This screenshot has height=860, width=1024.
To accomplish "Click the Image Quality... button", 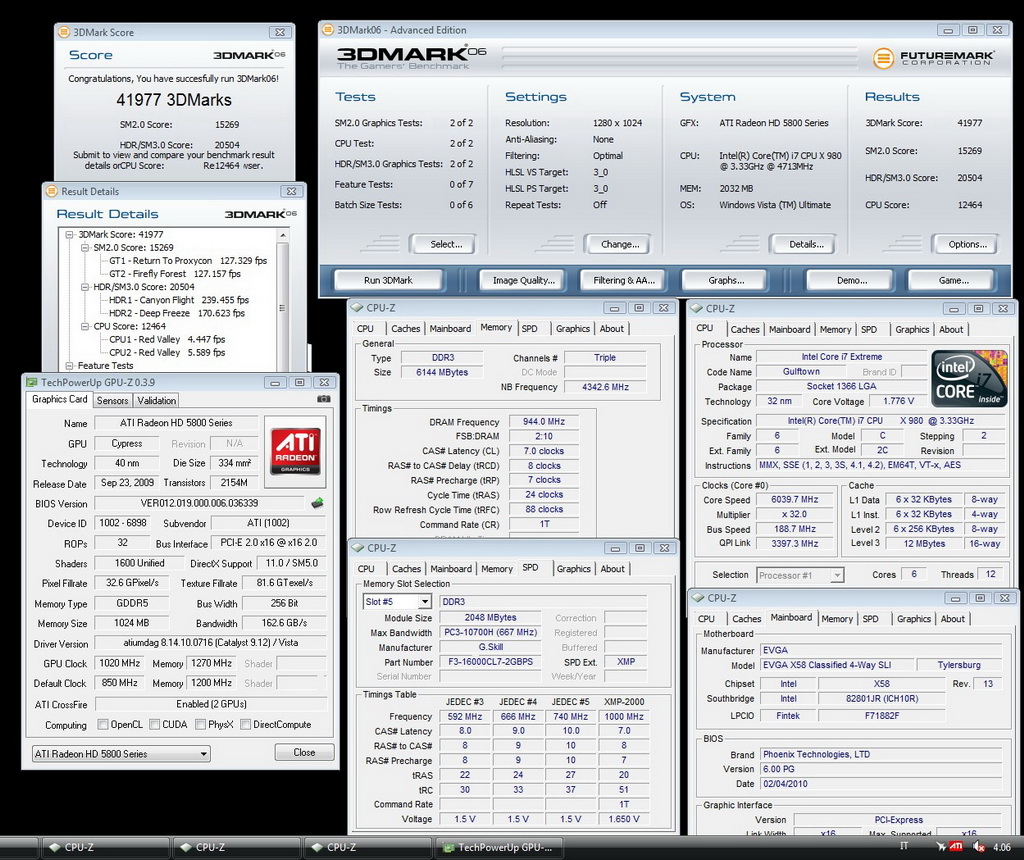I will pos(524,280).
